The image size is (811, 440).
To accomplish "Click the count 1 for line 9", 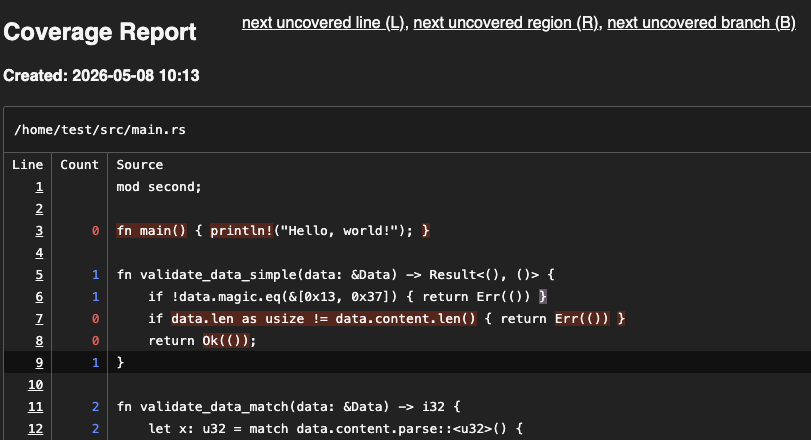I will [x=95, y=362].
